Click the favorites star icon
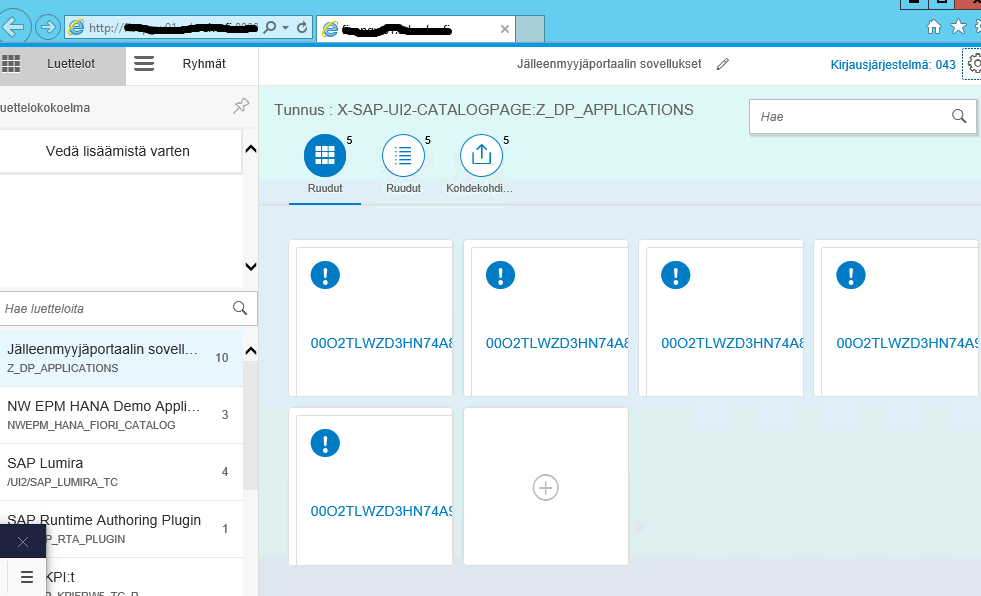Screen dimensions: 981x596 [x=958, y=26]
